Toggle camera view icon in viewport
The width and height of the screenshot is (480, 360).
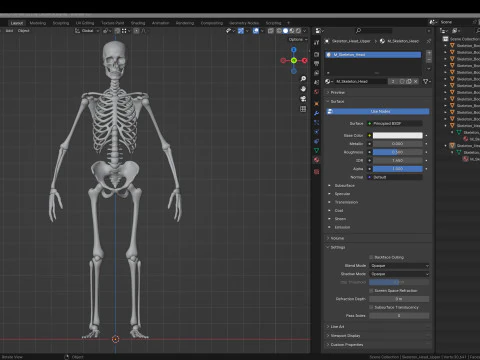pyautogui.click(x=303, y=99)
